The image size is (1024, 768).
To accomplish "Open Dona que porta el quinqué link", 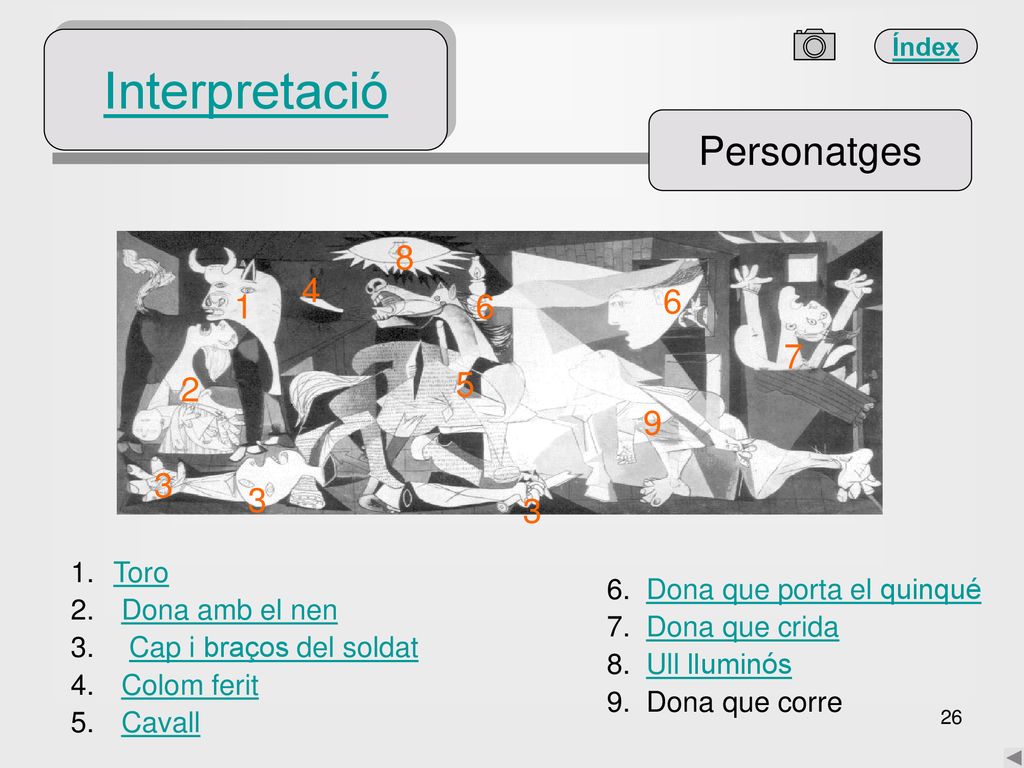I will click(x=814, y=589).
